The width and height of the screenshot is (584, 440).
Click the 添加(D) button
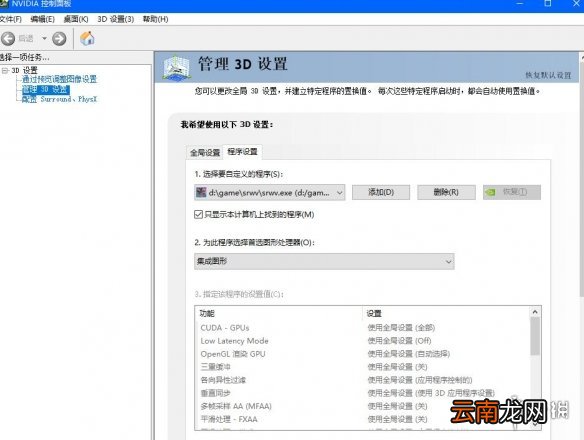tap(381, 192)
